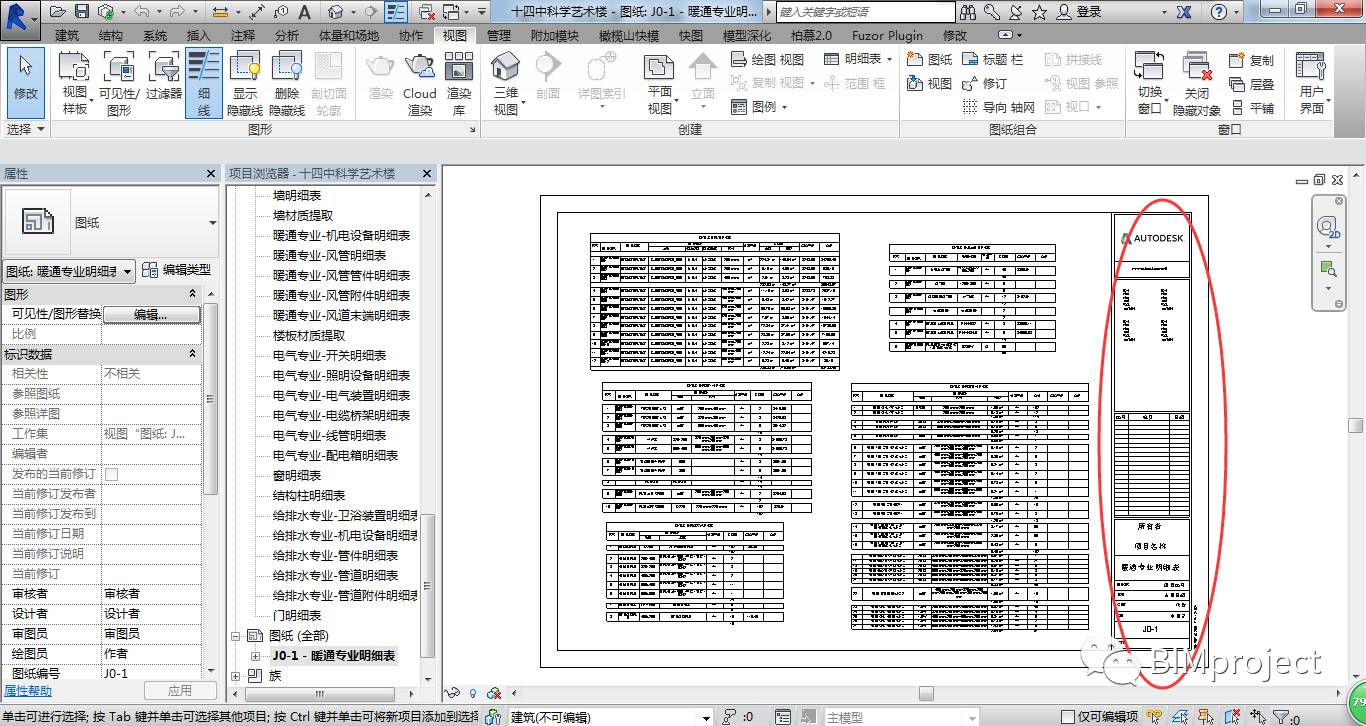Screen dimensions: 1366x726
Task: Select Remove Hidden Lines (删除隐藏线) tool
Action: coord(287,83)
